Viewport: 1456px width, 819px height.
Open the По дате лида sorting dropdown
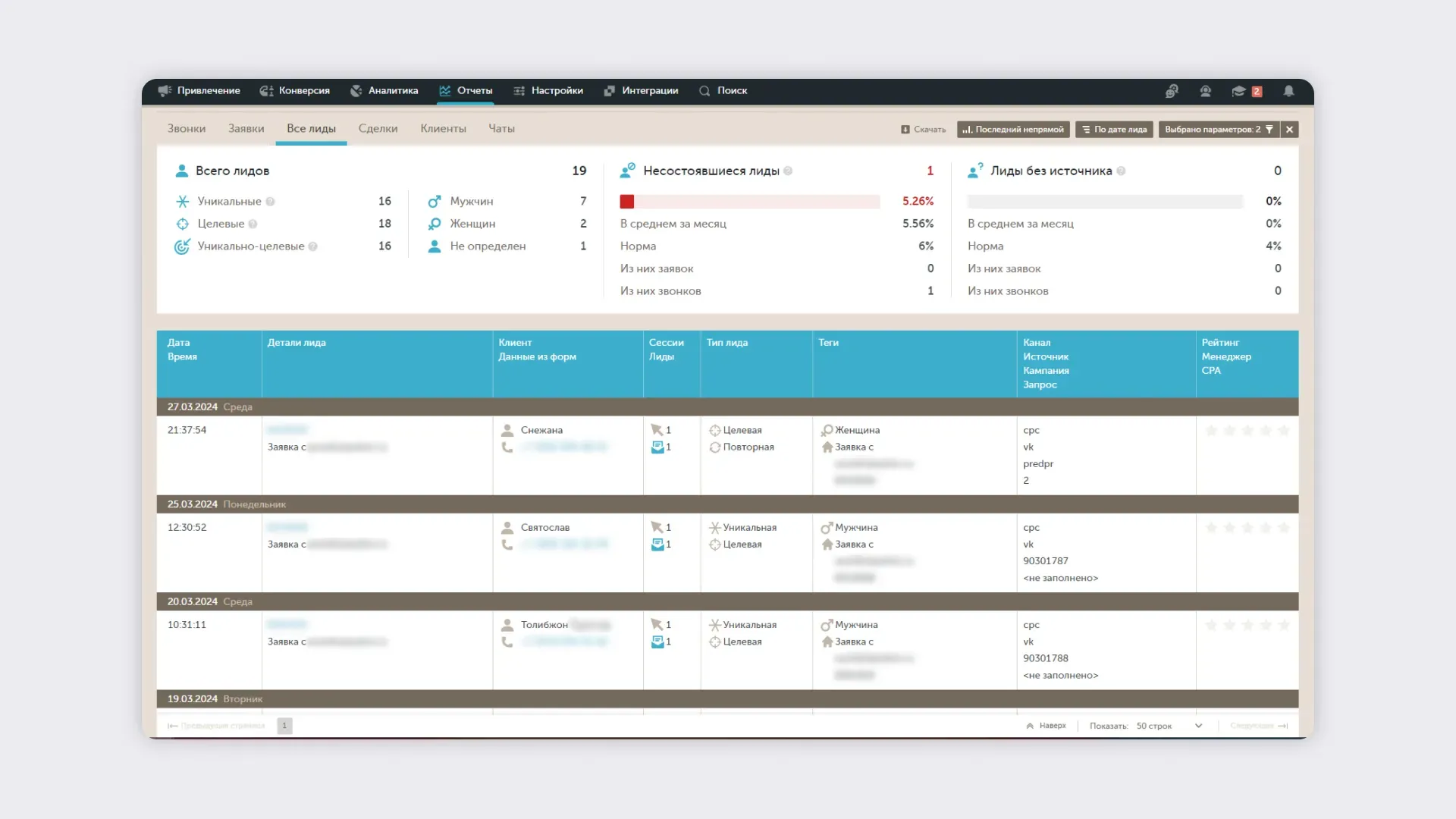pos(1114,130)
